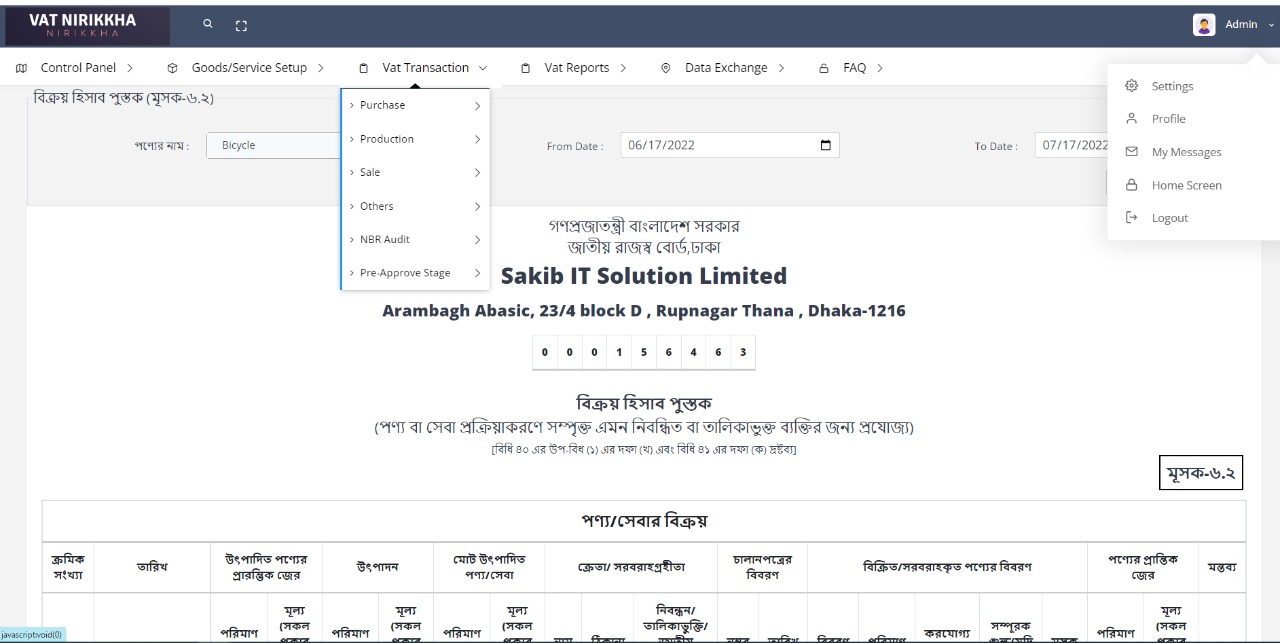Select Sale from the Vat Transaction menu
Viewport: 1280px width, 643px height.
[369, 172]
